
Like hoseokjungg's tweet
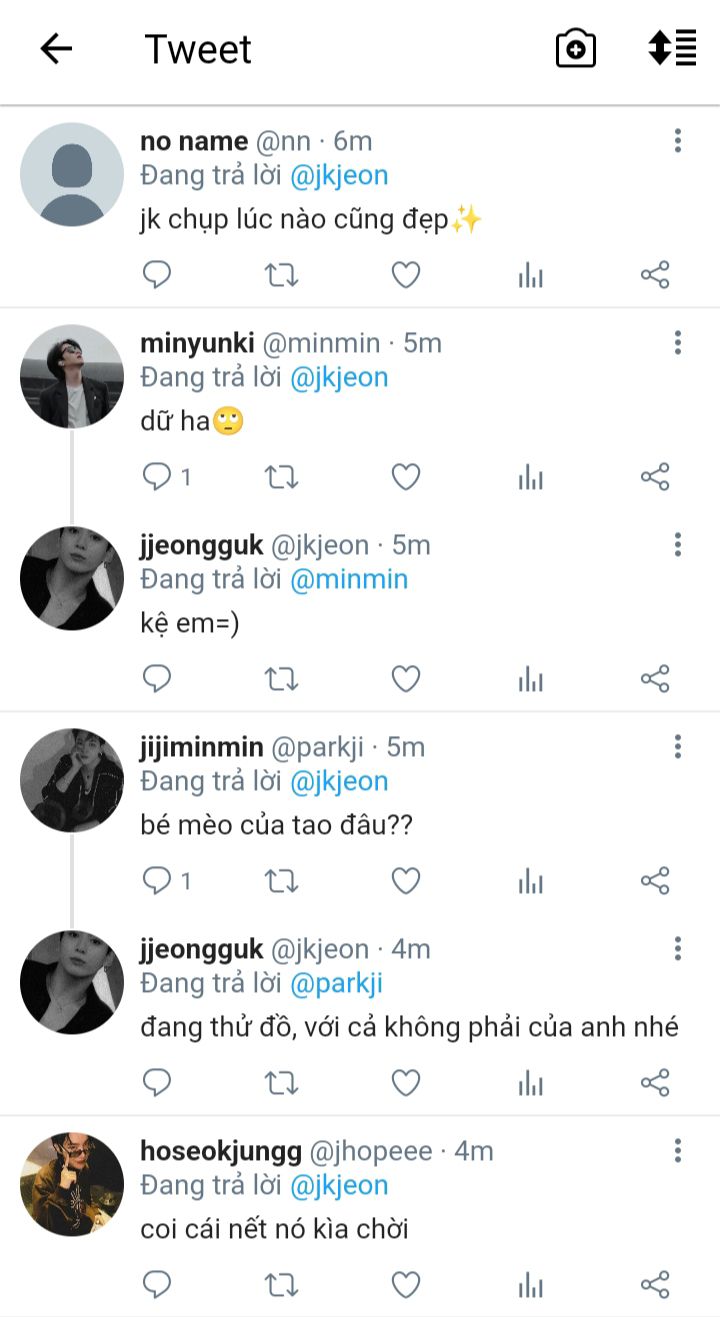[x=405, y=1285]
